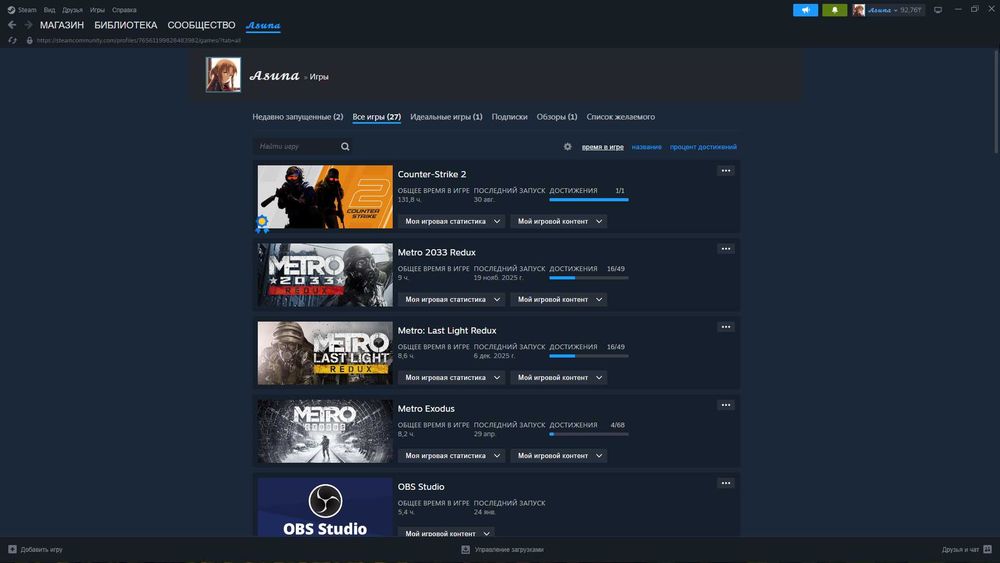1000x563 pixels.
Task: Click Metro 2033 Redux achievements progress bar
Action: point(589,277)
